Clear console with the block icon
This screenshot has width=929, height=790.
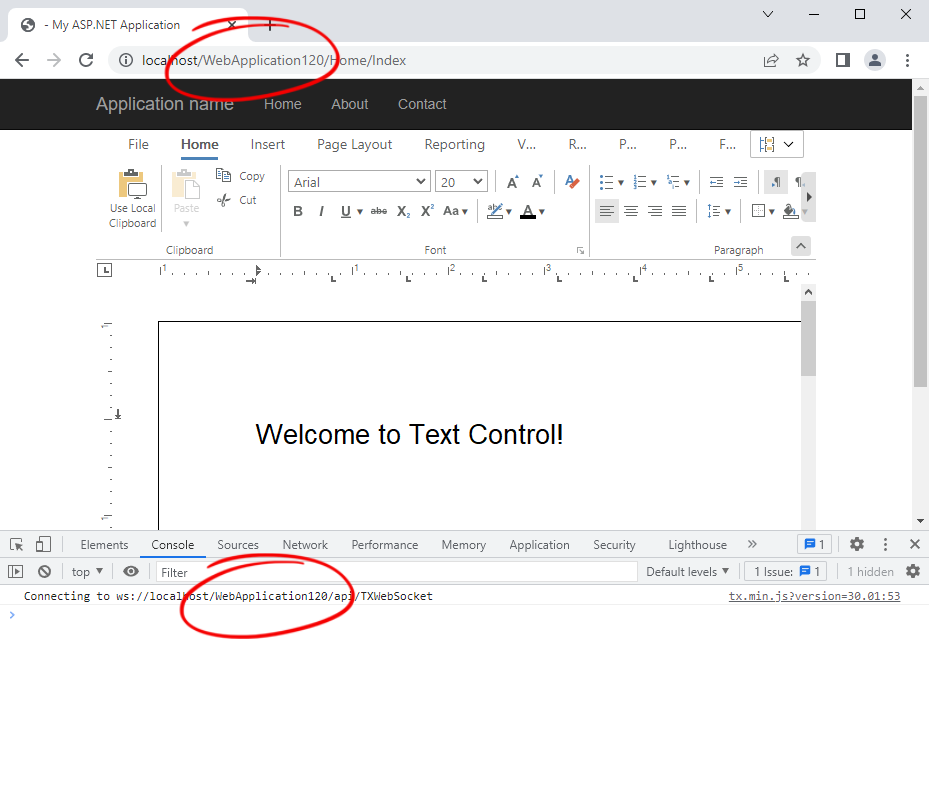click(x=44, y=571)
